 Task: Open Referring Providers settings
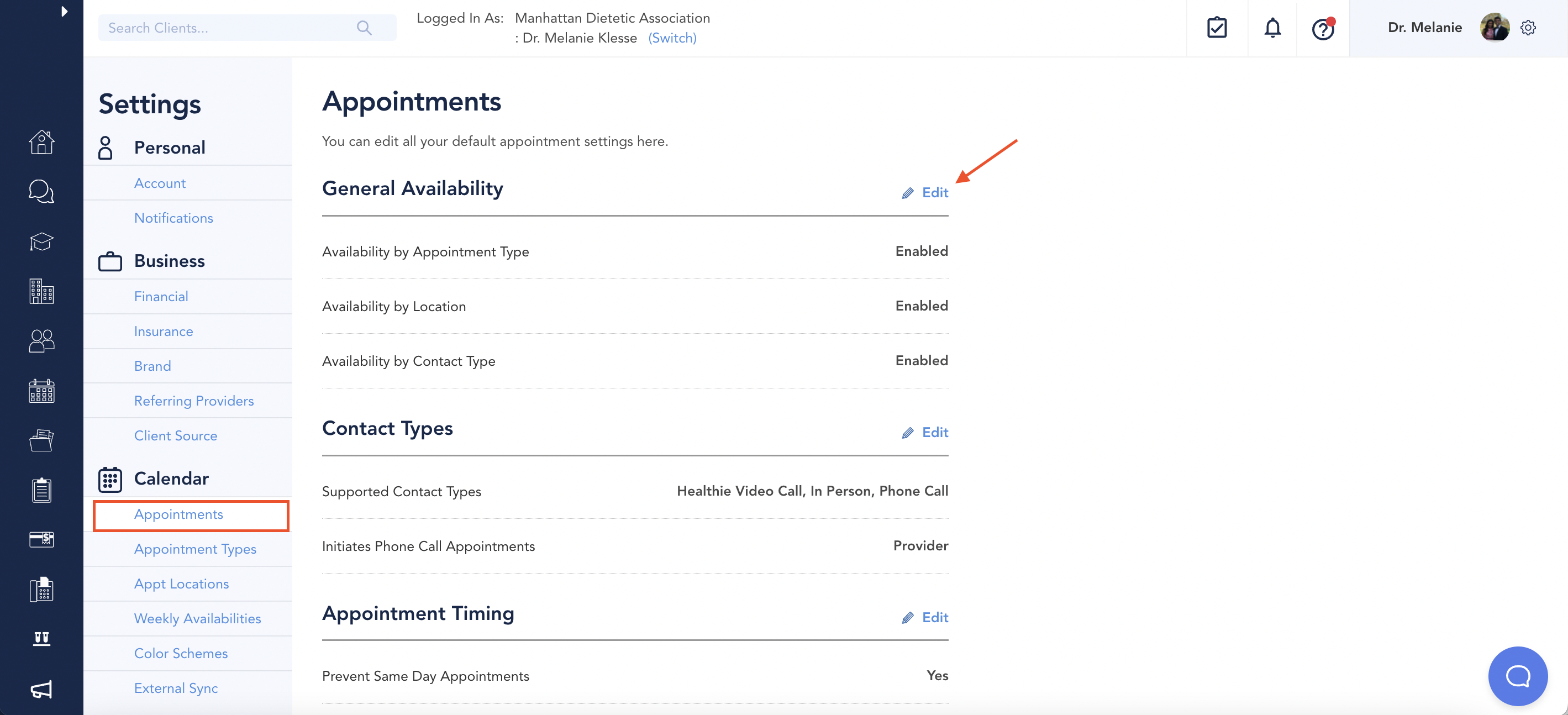click(x=193, y=401)
